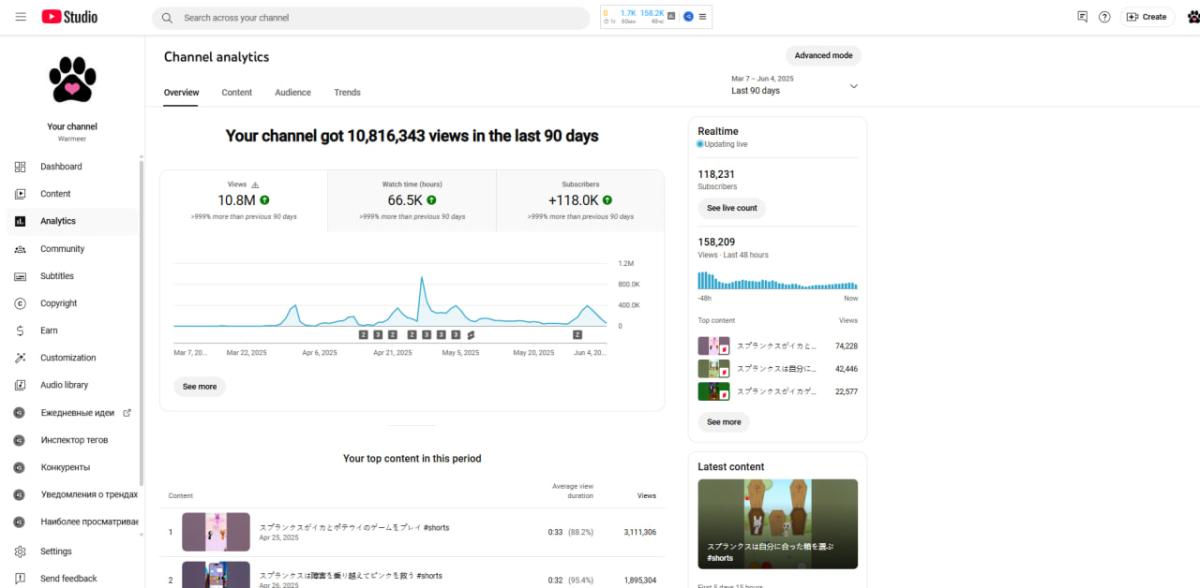This screenshot has height=588, width=1200.
Task: Open thumbnail of realtime video with 42,446 views
Action: click(x=713, y=369)
